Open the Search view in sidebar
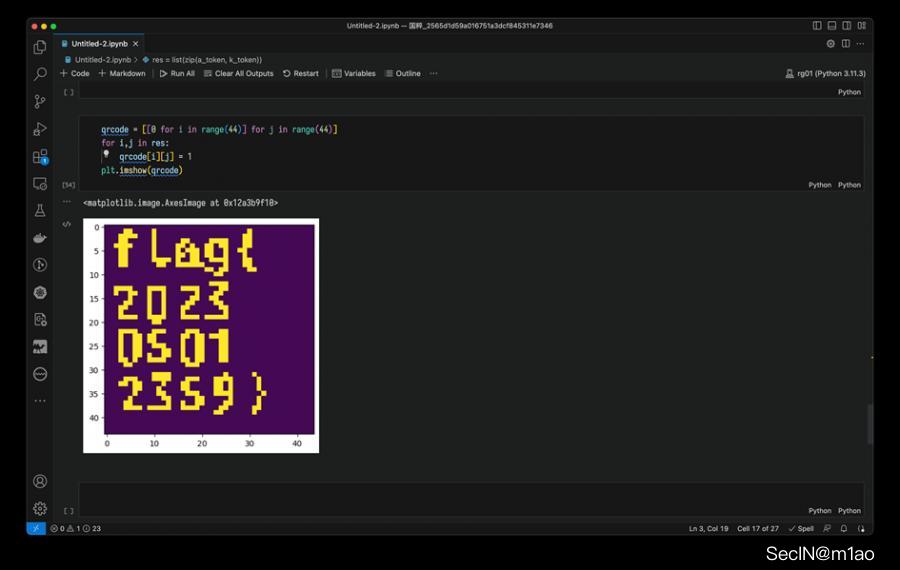 click(x=40, y=74)
